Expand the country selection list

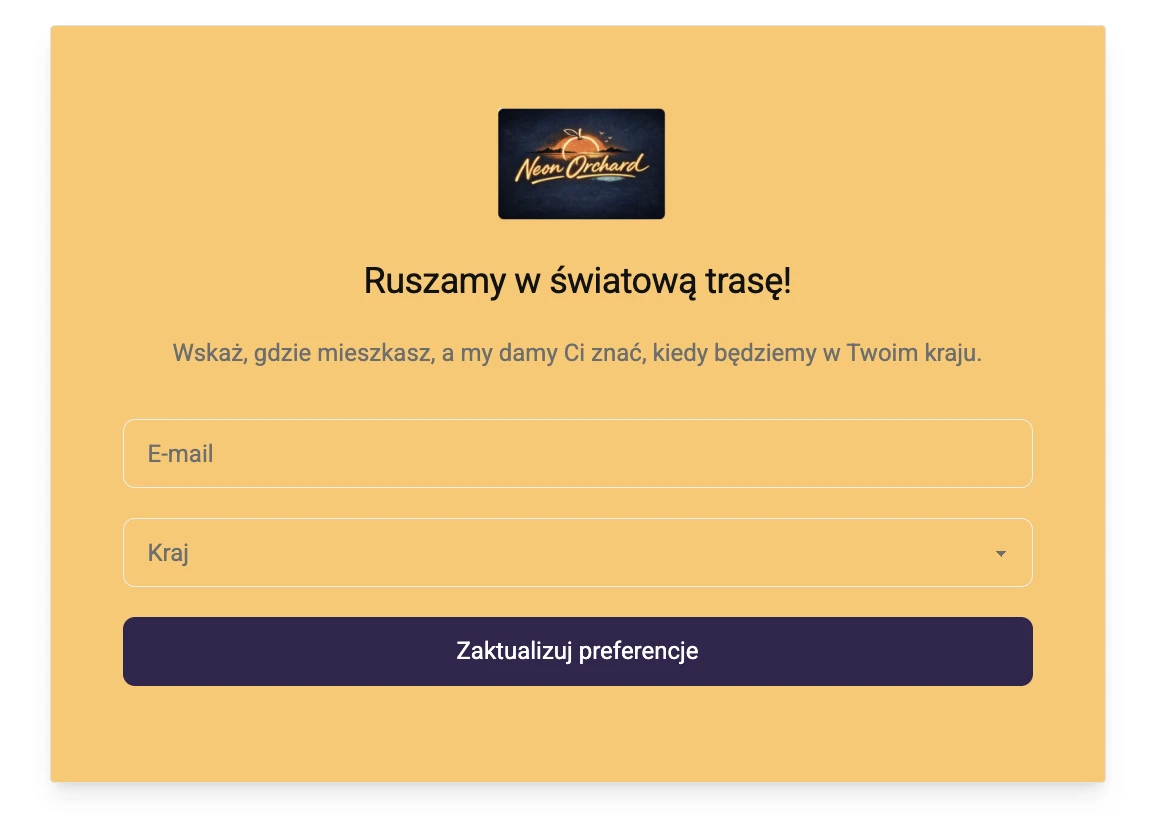[x=578, y=552]
